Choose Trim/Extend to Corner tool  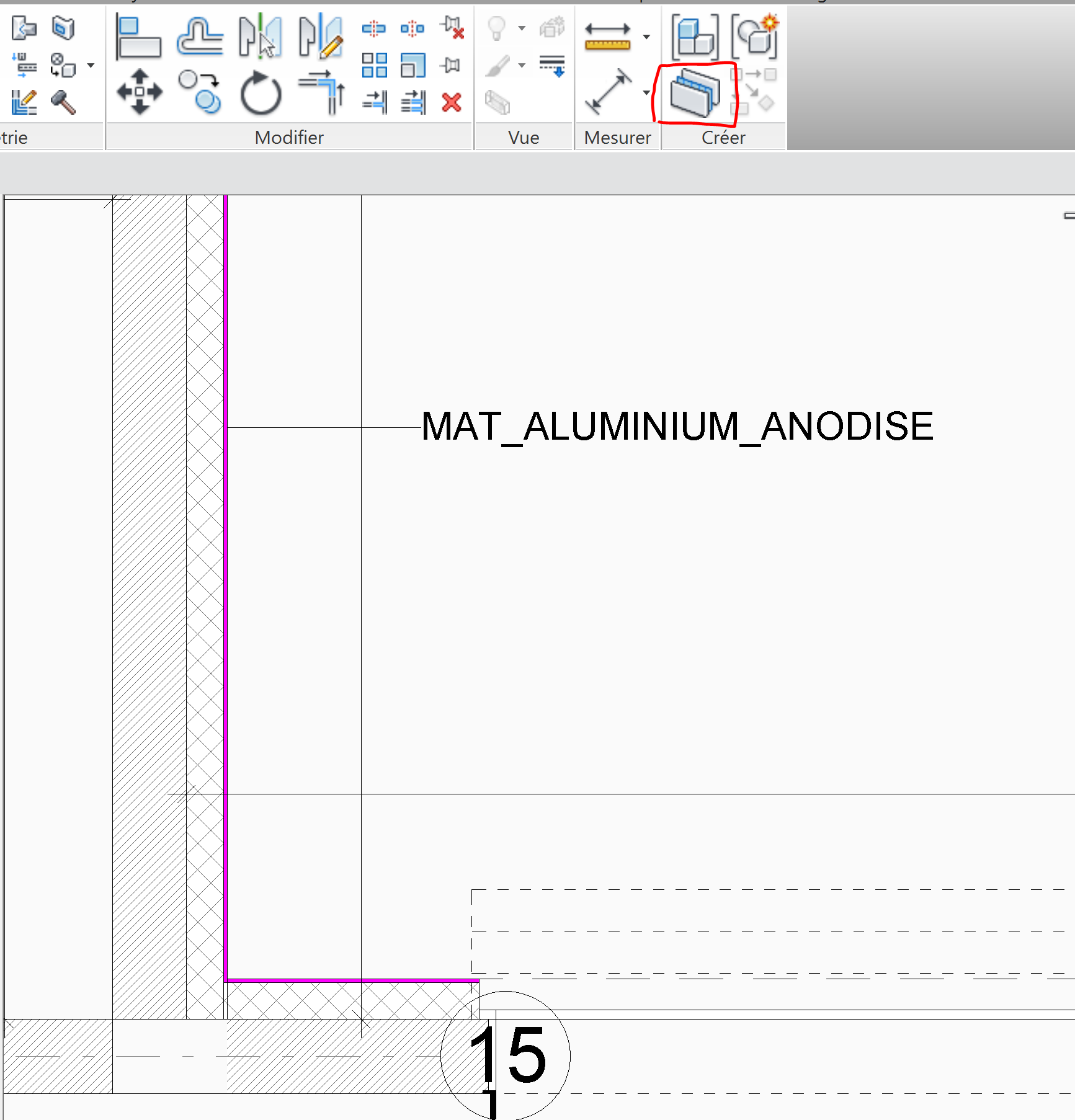[x=322, y=92]
